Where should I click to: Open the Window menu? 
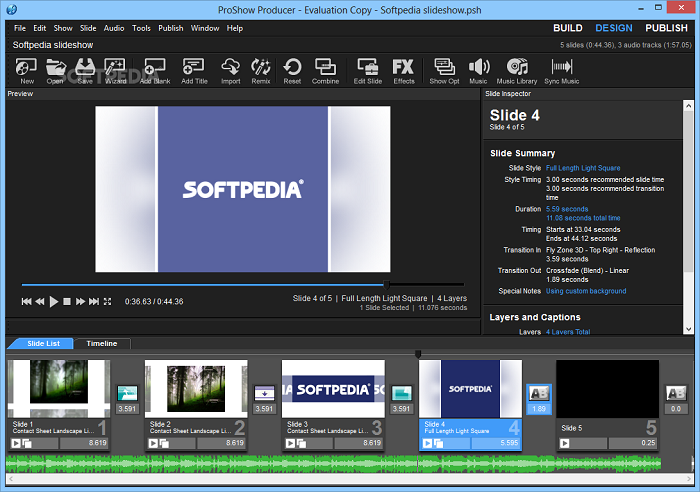(205, 28)
